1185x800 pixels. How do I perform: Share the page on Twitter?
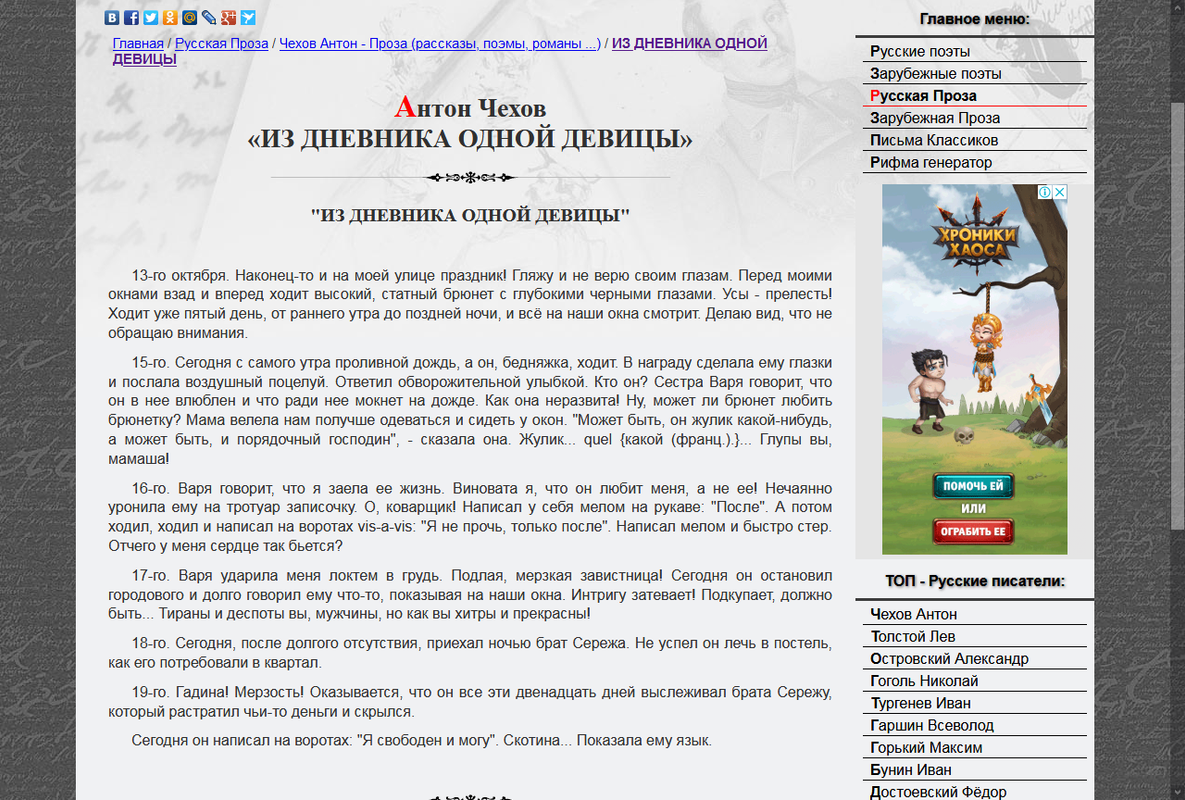(x=150, y=17)
